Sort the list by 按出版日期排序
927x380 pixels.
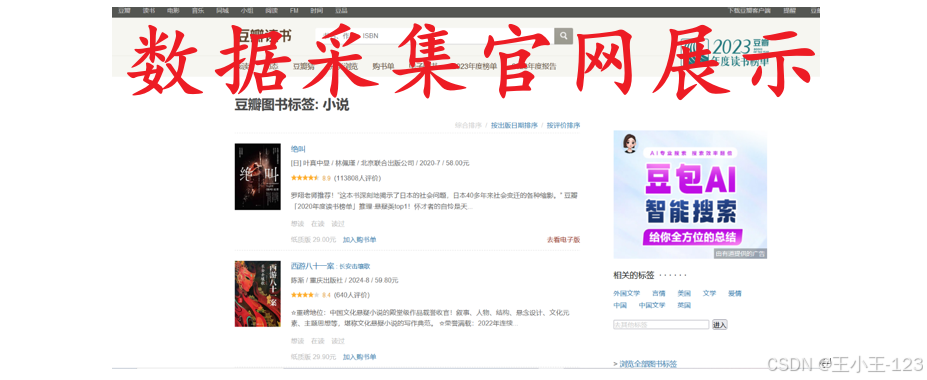pyautogui.click(x=514, y=125)
